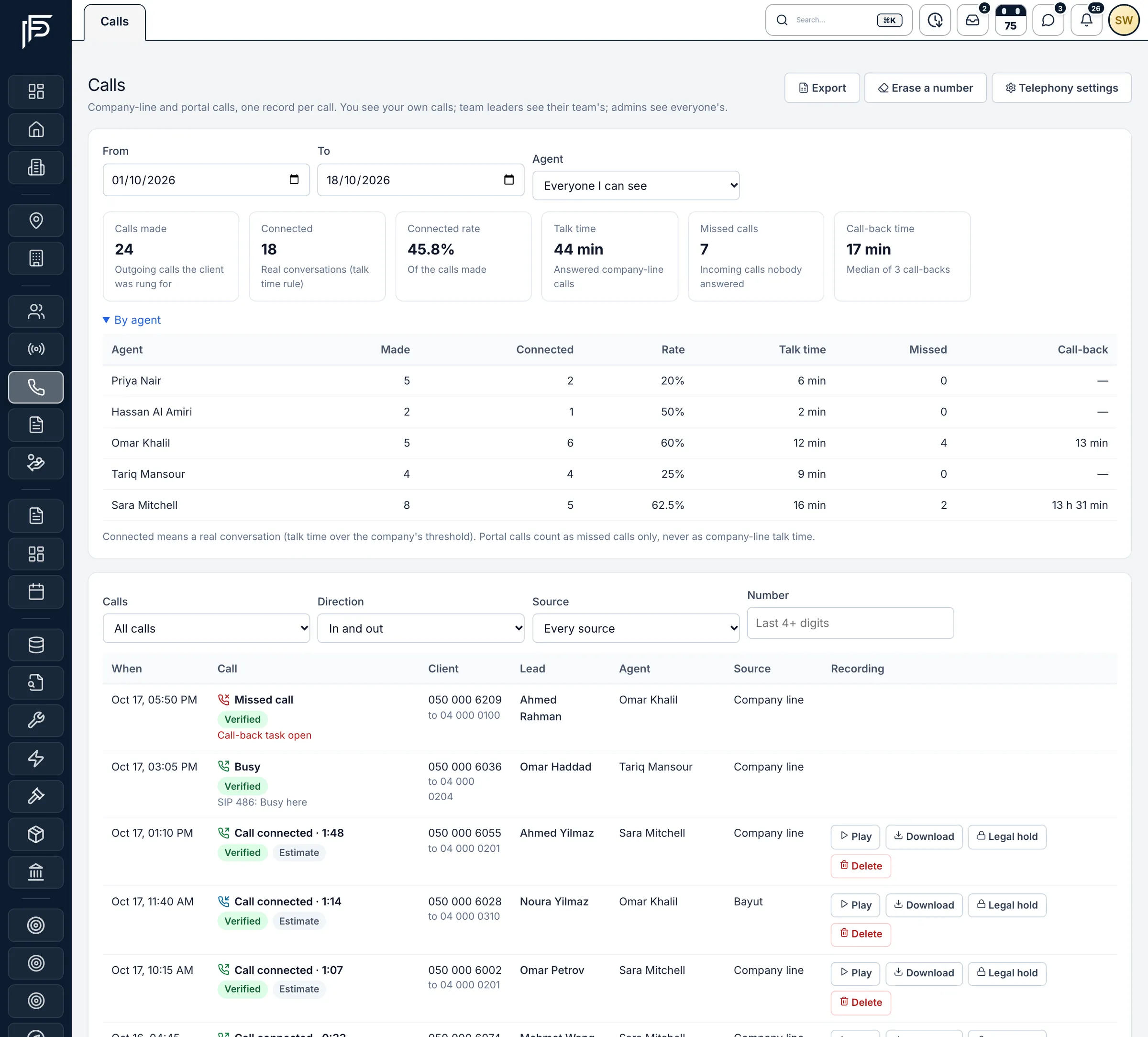Viewport: 1148px width, 1037px height.
Task: Download the Noura Yilmaz call recording
Action: 924,905
